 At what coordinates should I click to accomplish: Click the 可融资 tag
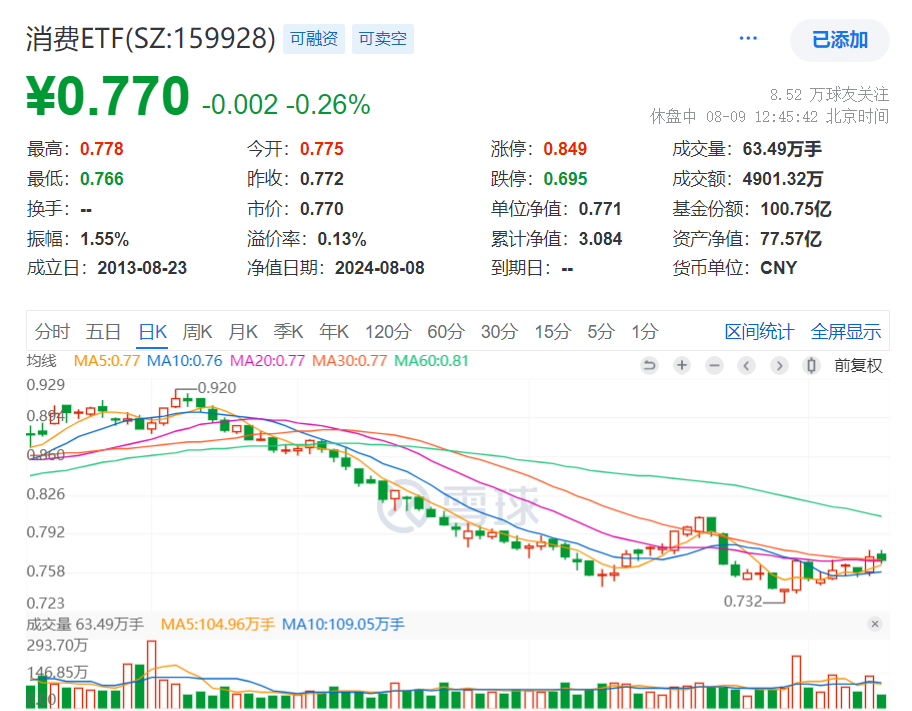pos(314,39)
